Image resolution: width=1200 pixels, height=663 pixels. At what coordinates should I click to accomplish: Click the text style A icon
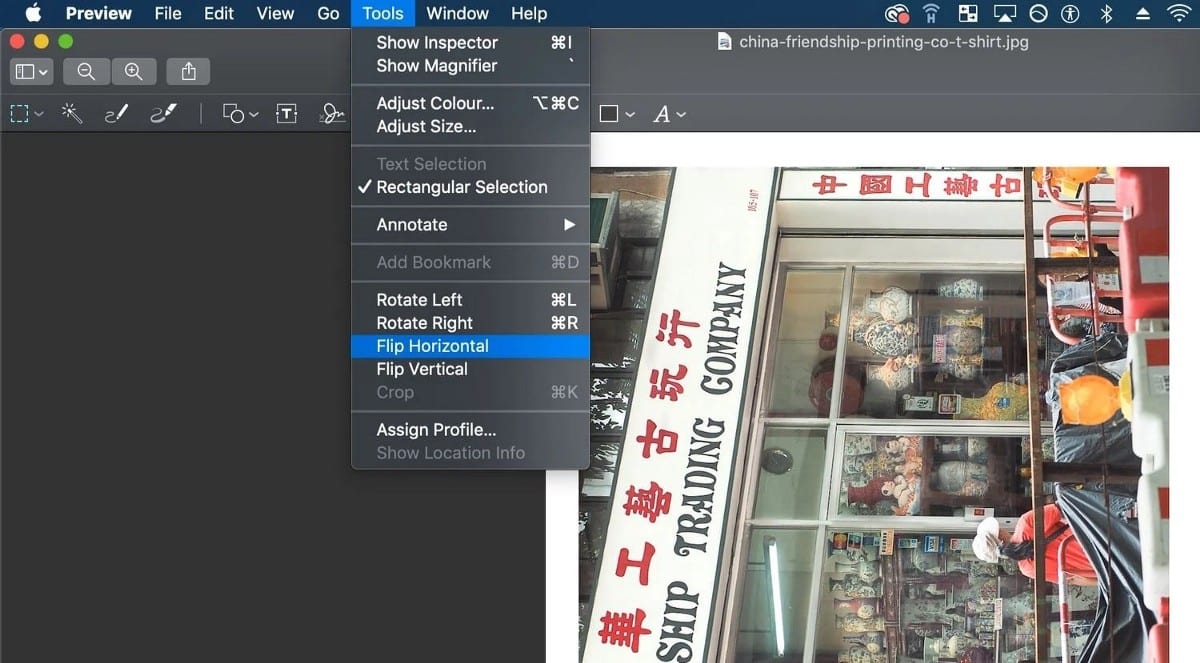tap(661, 114)
